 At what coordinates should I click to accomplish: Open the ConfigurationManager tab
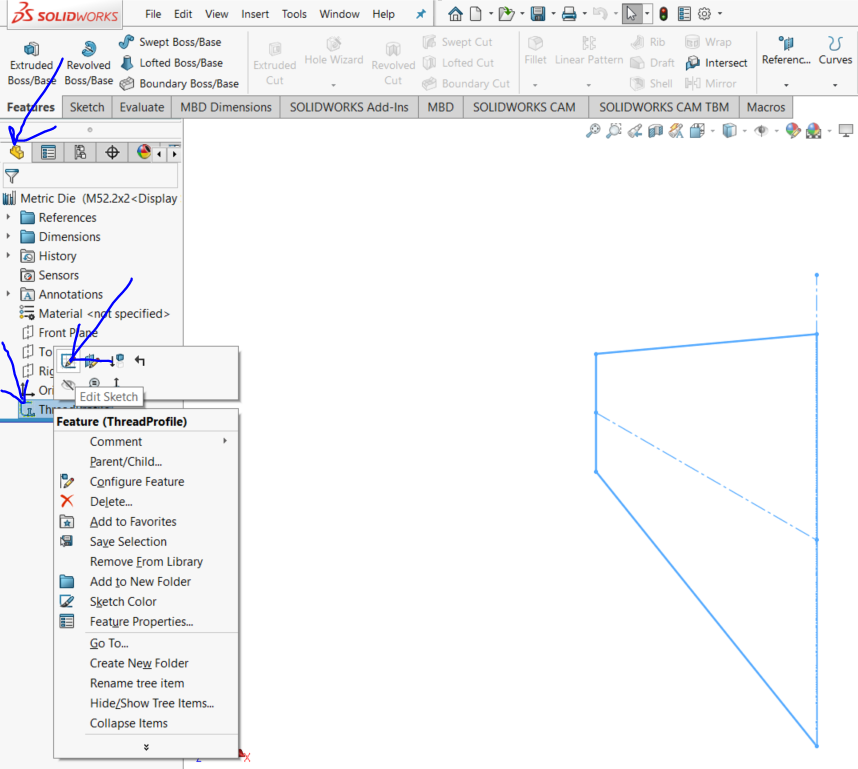pyautogui.click(x=80, y=153)
